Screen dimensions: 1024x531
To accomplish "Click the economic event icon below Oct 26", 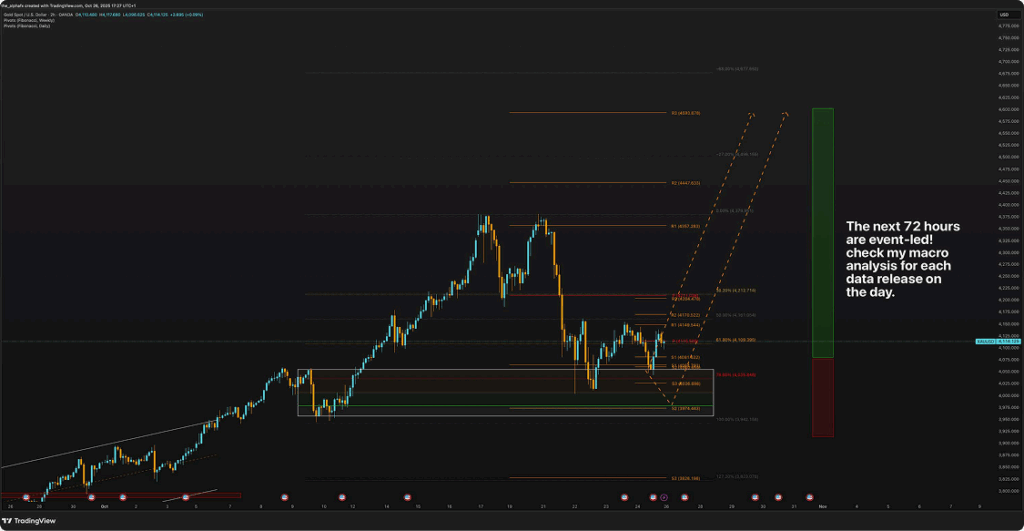I will tap(664, 496).
